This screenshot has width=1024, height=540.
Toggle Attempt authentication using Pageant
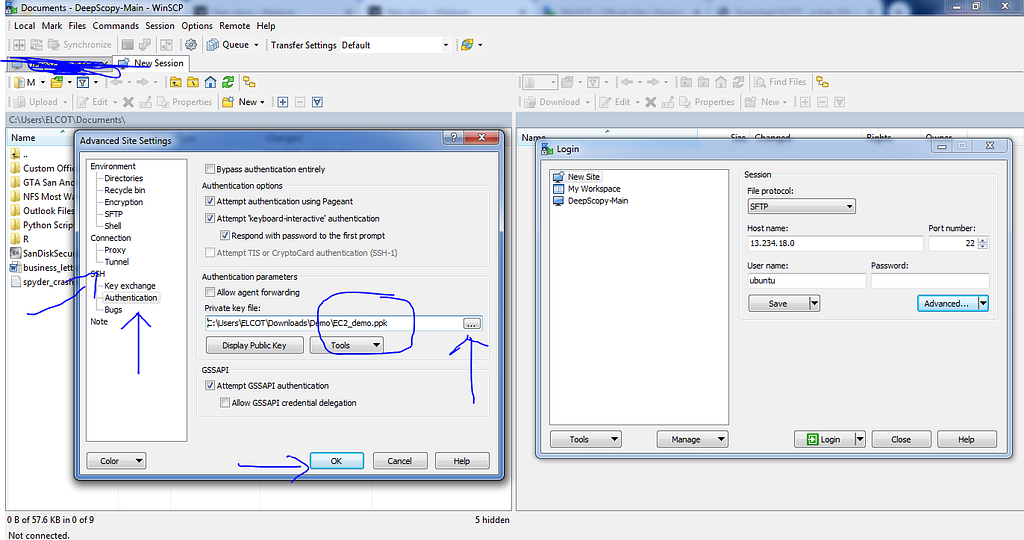[x=210, y=201]
